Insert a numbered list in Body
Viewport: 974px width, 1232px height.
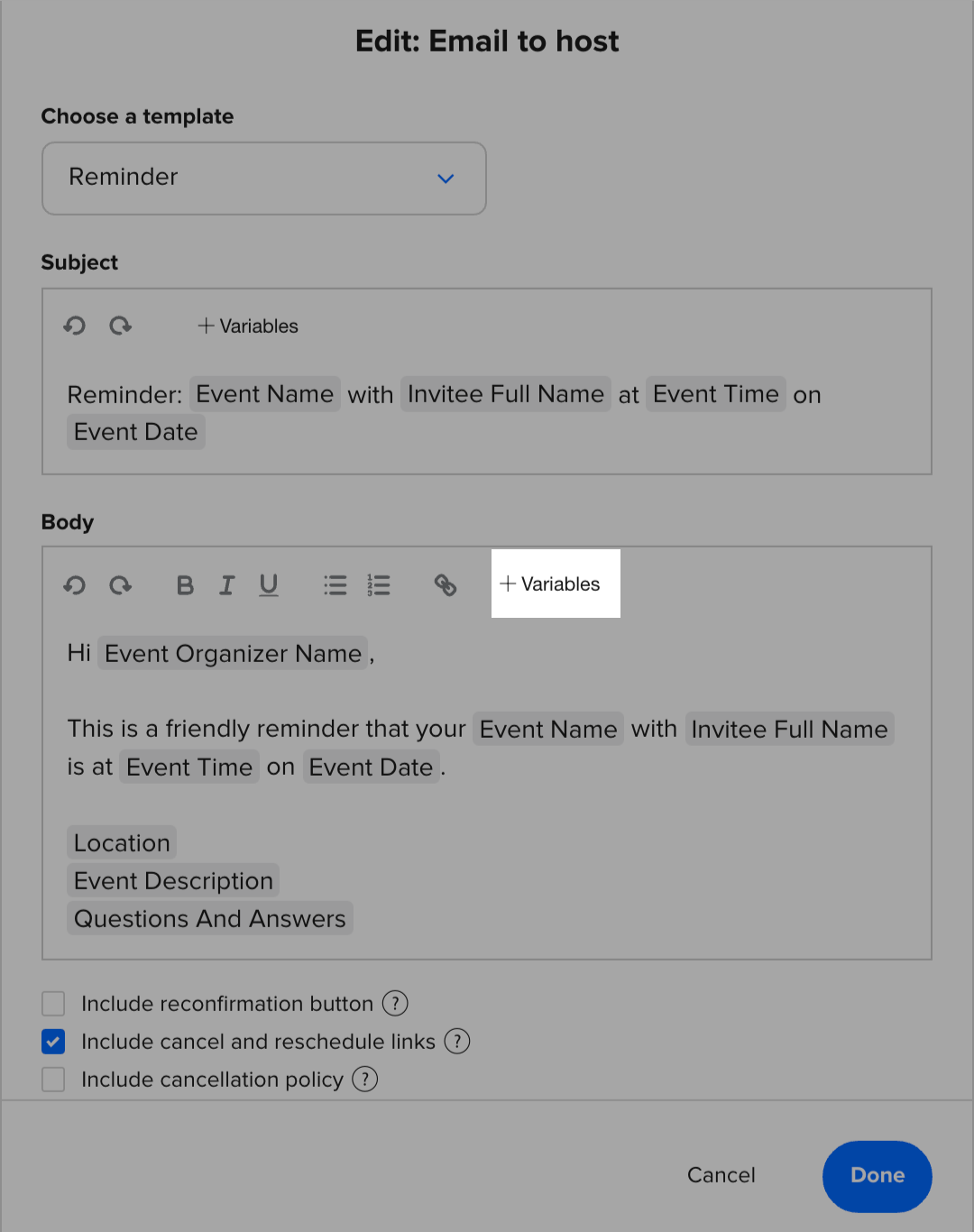[379, 585]
